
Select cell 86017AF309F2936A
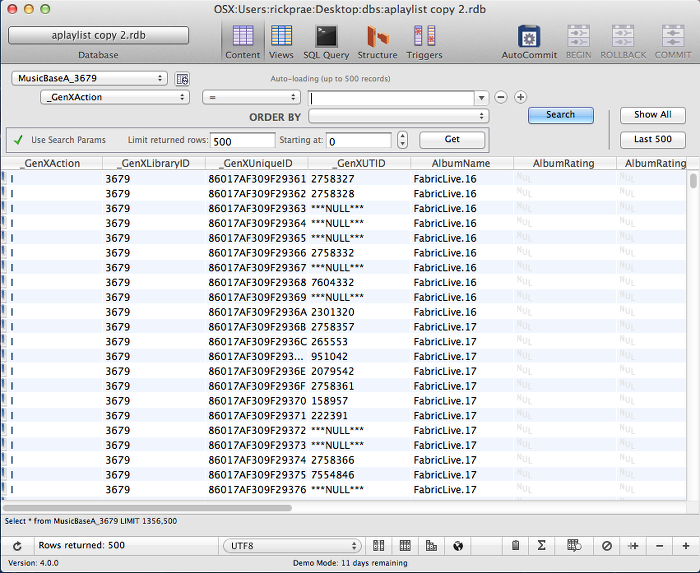(257, 312)
